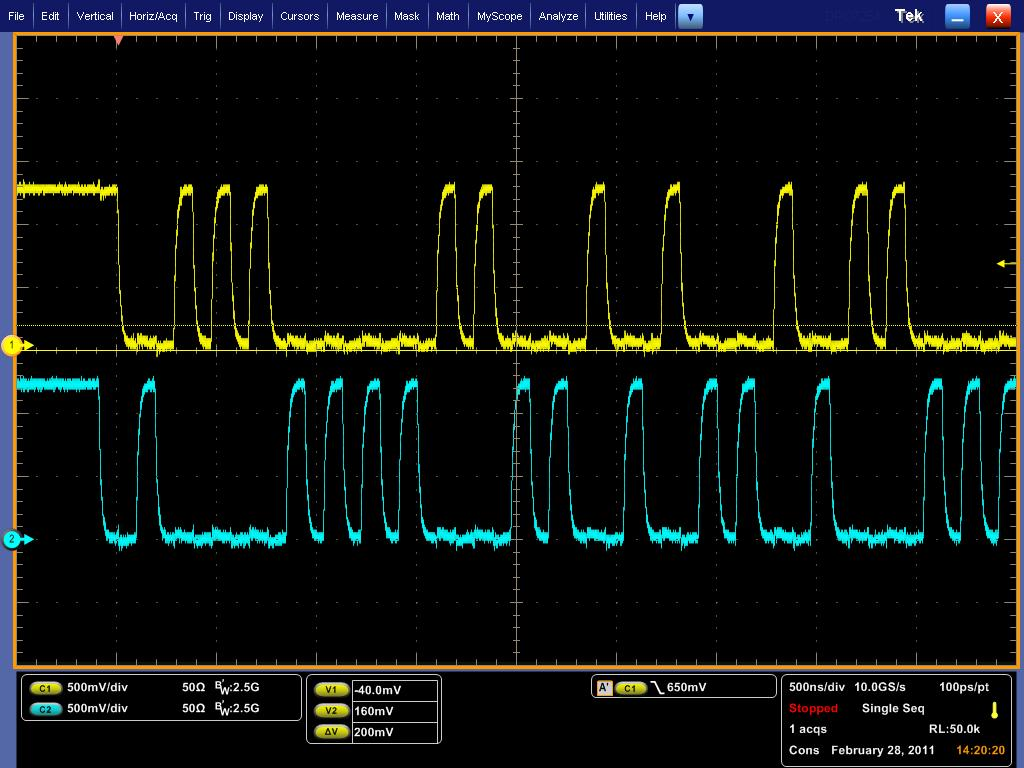Open the Vertical menu
Image resolution: width=1024 pixels, height=768 pixels.
point(95,16)
